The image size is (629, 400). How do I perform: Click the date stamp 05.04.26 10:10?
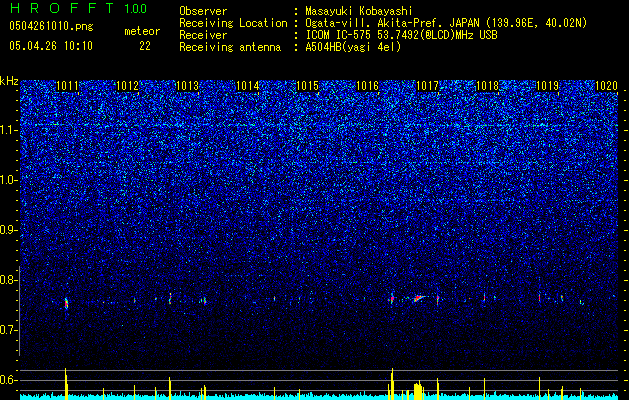(51, 46)
